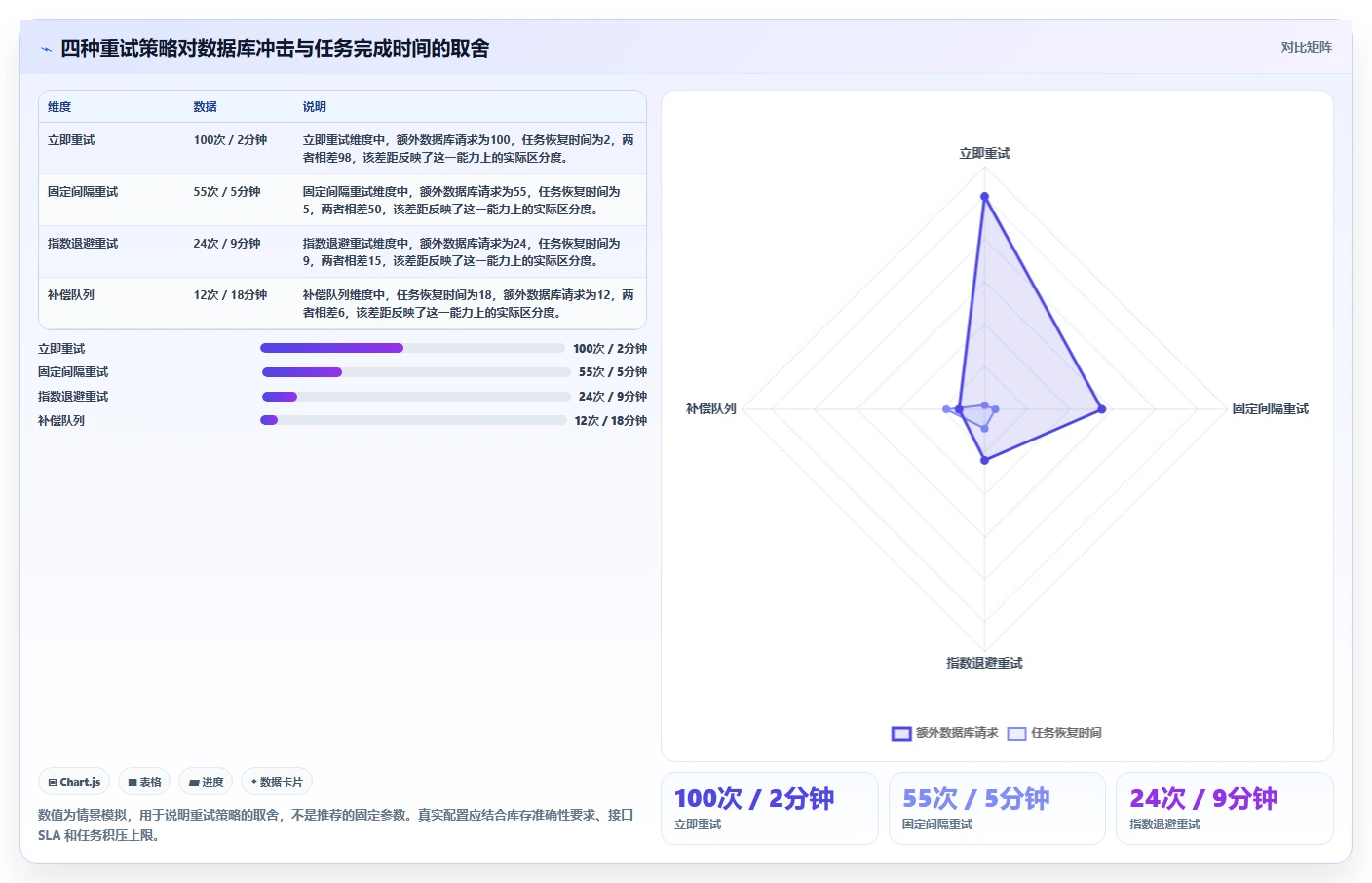The width and height of the screenshot is (1372, 883).
Task: Open the 100次 / 2分钟 stat card
Action: [770, 808]
